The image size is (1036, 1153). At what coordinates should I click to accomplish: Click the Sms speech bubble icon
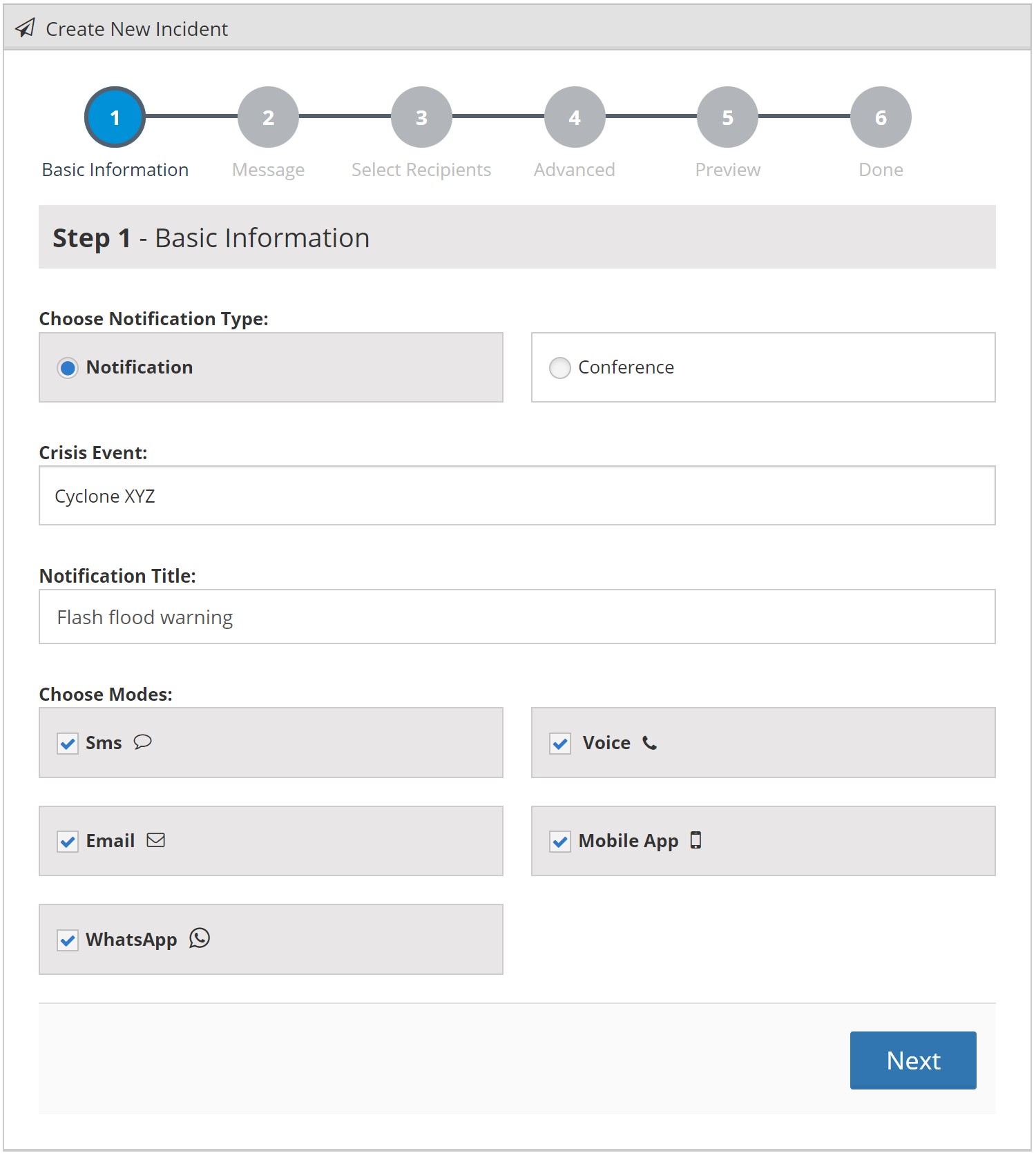pyautogui.click(x=142, y=742)
